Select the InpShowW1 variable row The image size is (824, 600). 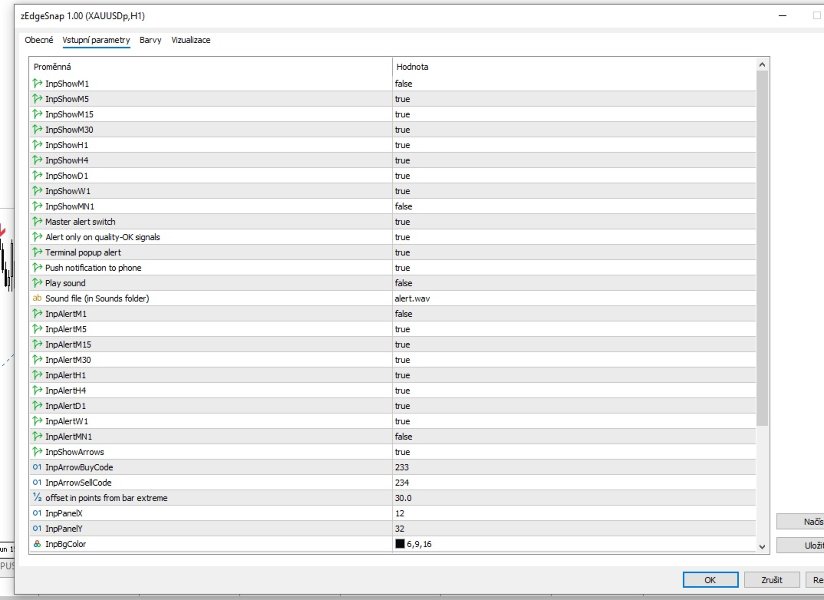(x=393, y=191)
